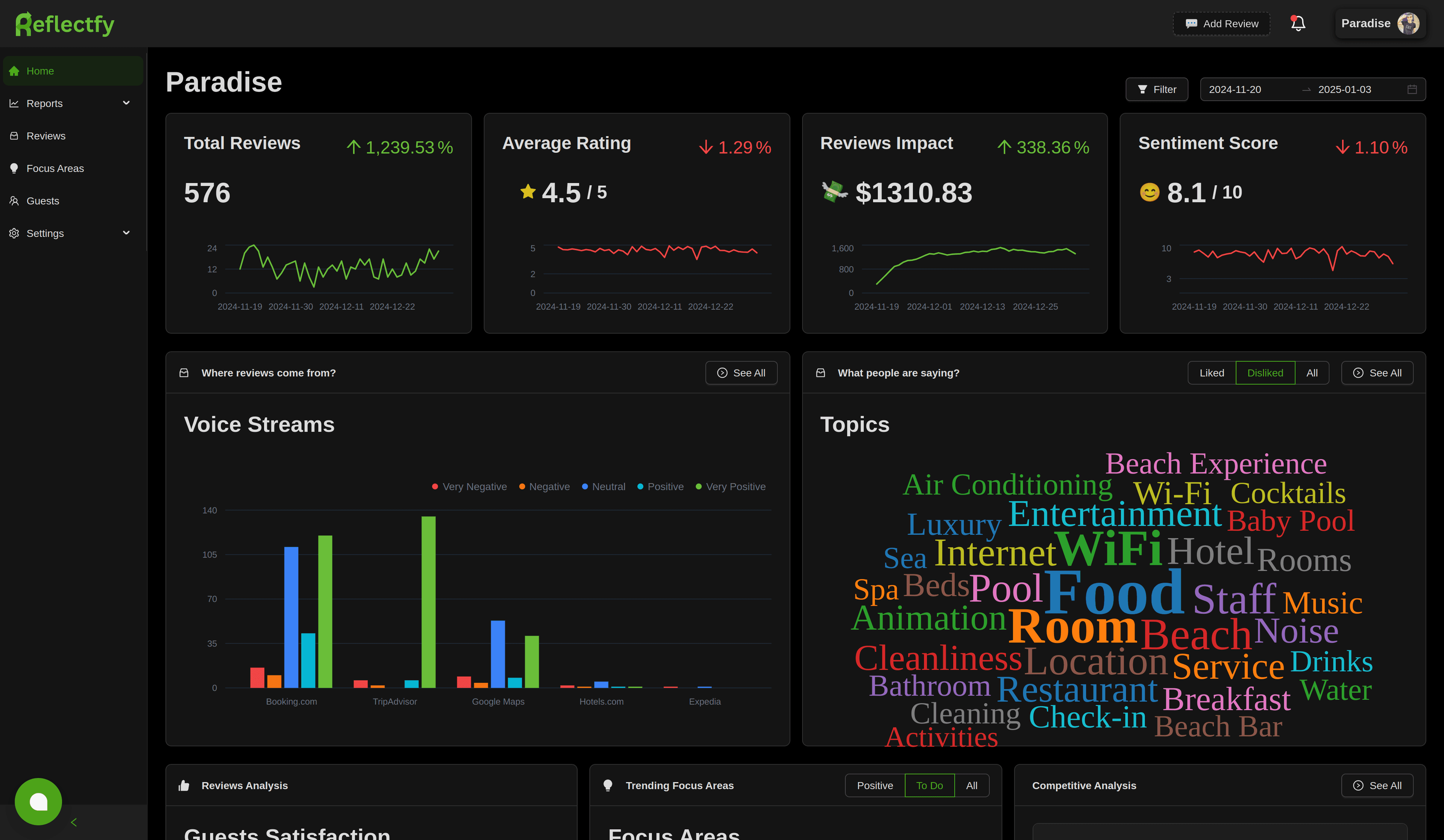Click the Reflectfy logo
The image size is (1444, 840).
pos(65,24)
